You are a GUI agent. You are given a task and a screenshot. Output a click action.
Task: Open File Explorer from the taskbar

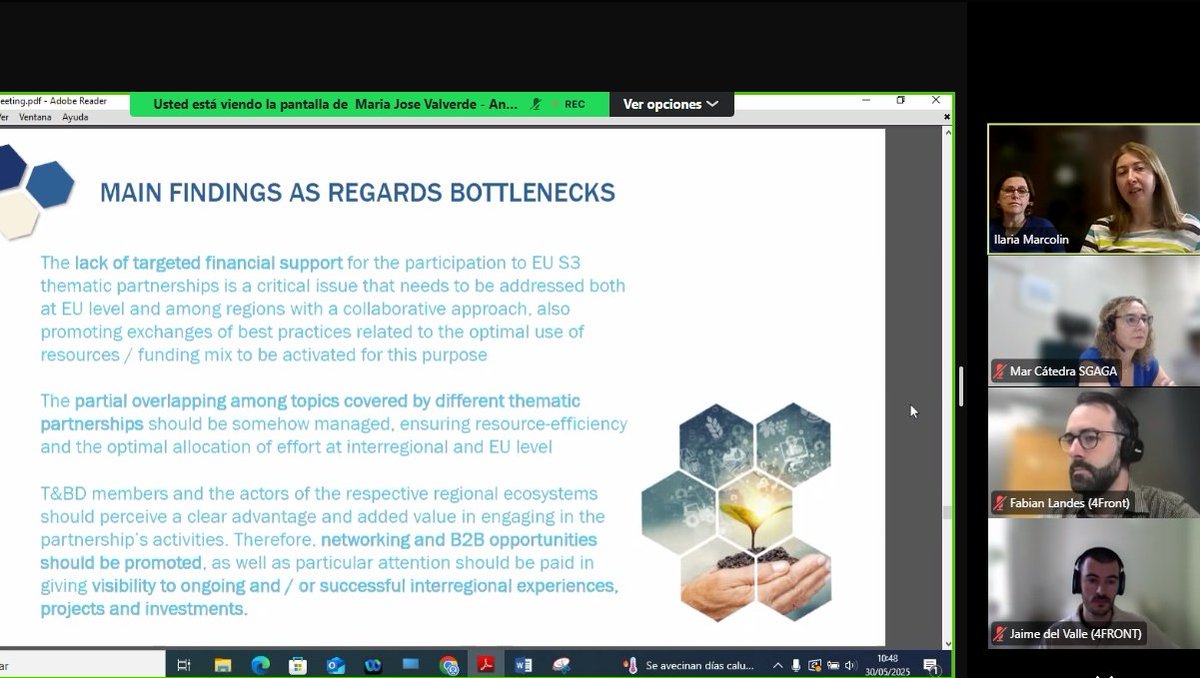coord(222,665)
